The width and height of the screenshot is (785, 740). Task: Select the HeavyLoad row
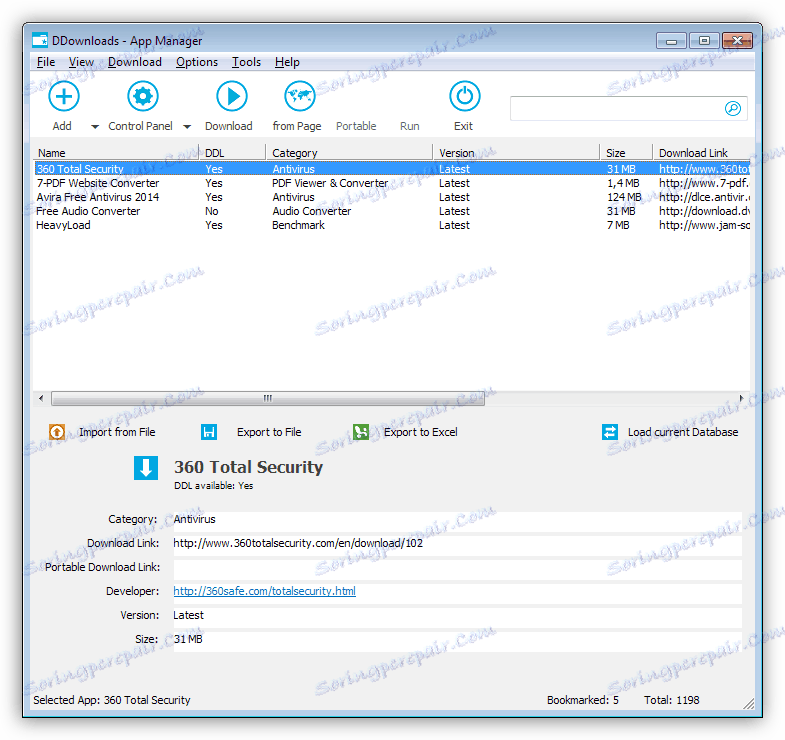[x=392, y=225]
